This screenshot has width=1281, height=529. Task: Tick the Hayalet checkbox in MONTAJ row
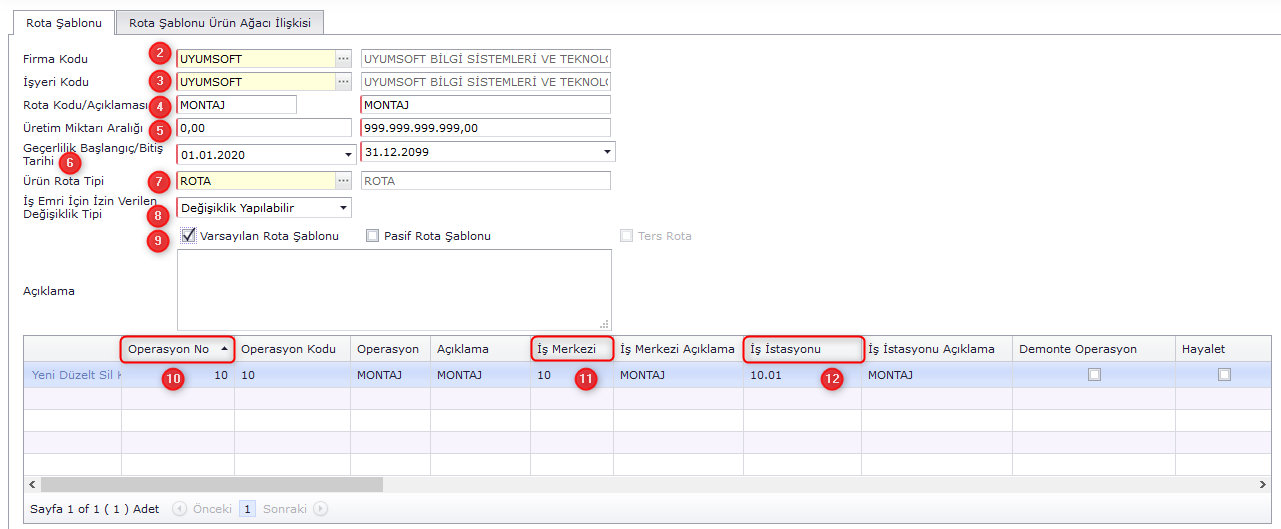(x=1224, y=375)
